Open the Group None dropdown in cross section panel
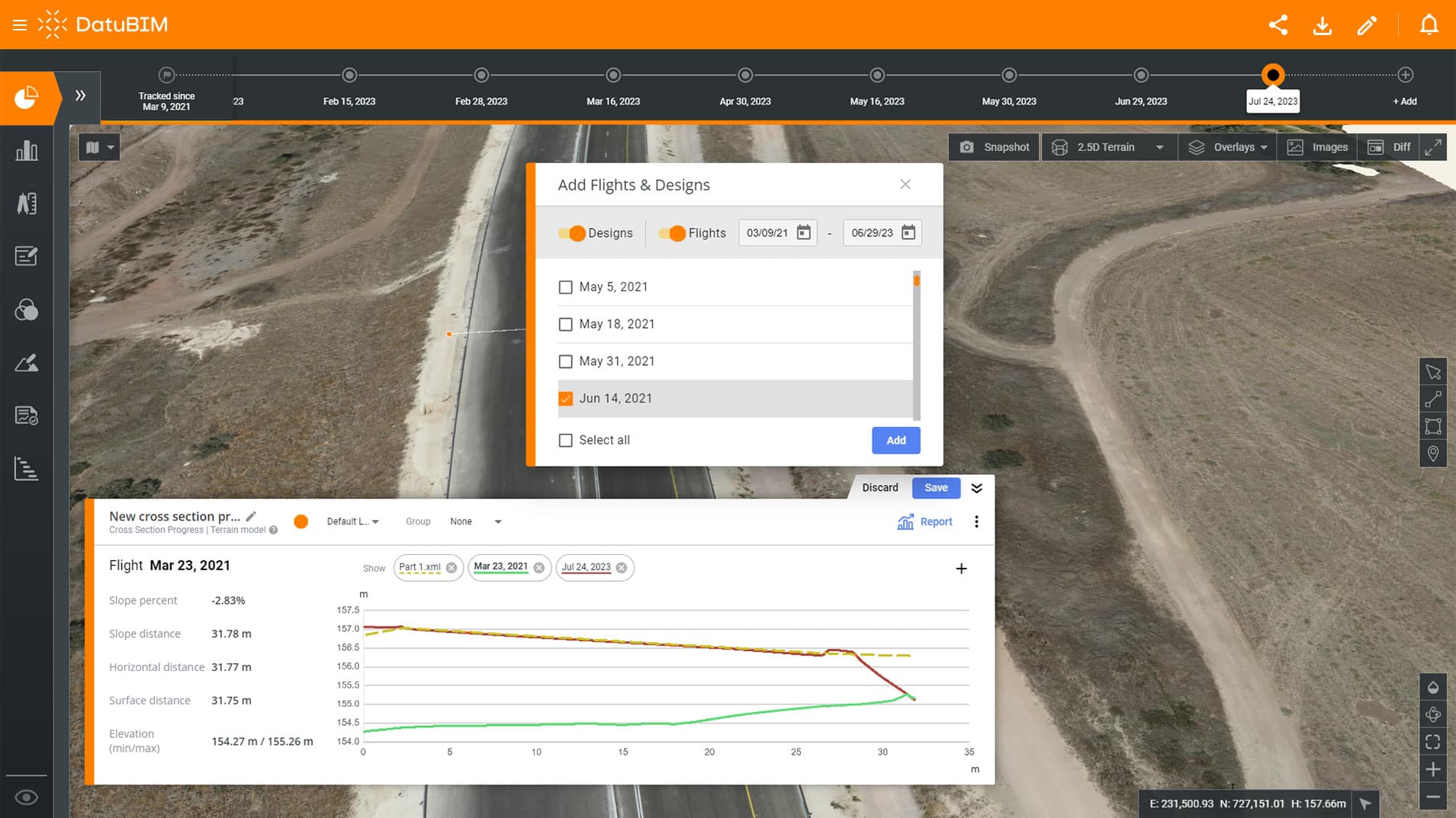This screenshot has height=818, width=1456. coord(476,521)
